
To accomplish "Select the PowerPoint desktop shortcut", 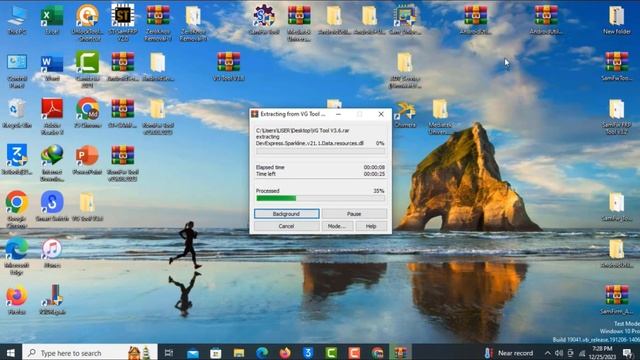I will pyautogui.click(x=87, y=160).
